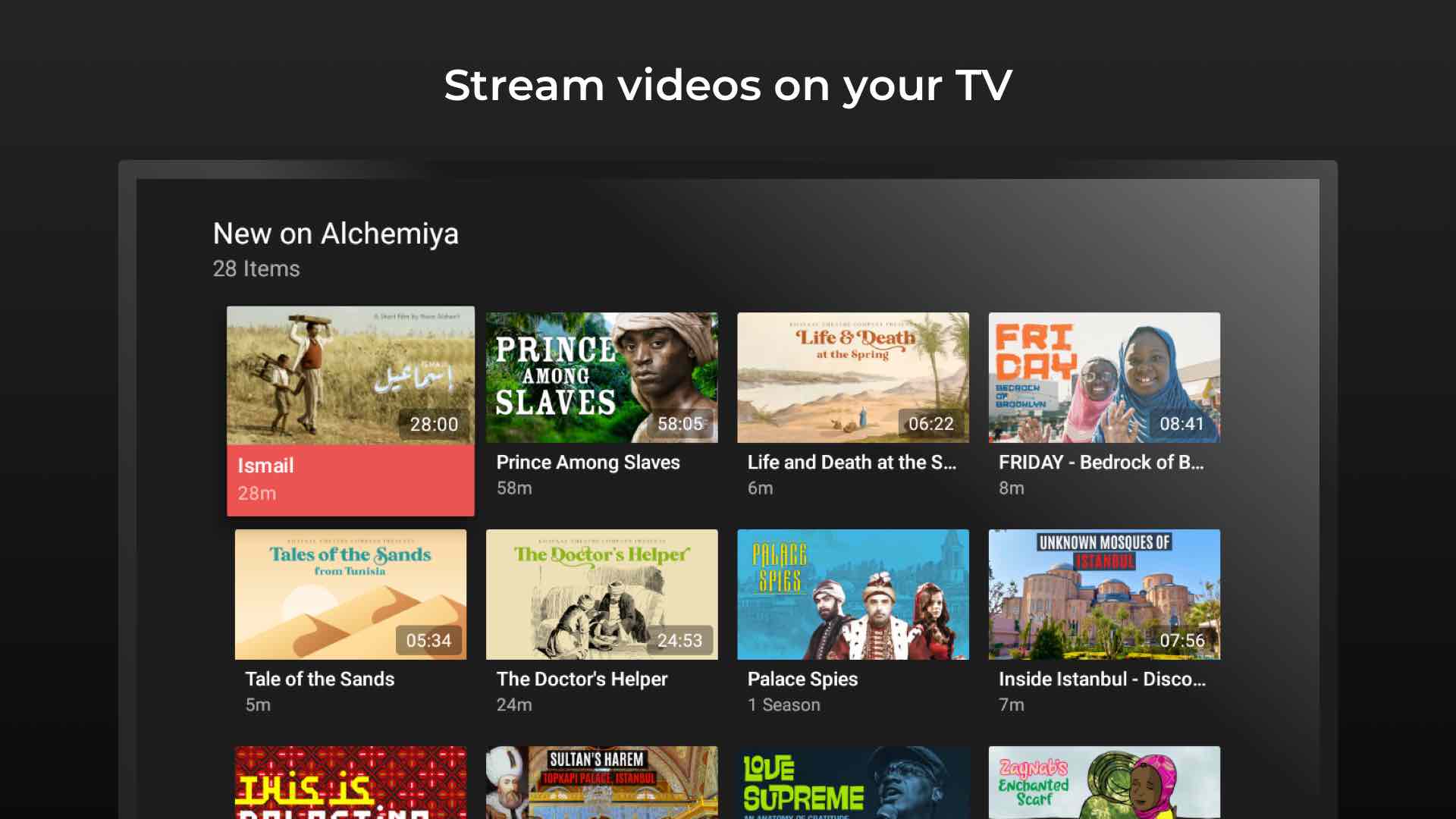Click Inside Istanbul title text
Image resolution: width=1456 pixels, height=819 pixels.
[x=1101, y=679]
